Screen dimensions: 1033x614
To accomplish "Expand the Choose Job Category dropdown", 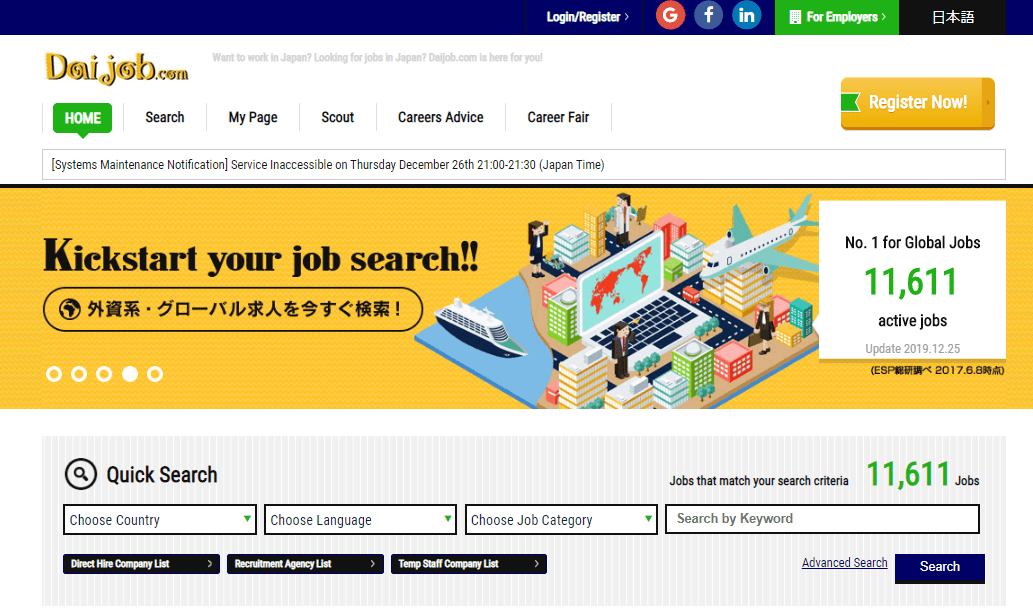I will [x=561, y=520].
